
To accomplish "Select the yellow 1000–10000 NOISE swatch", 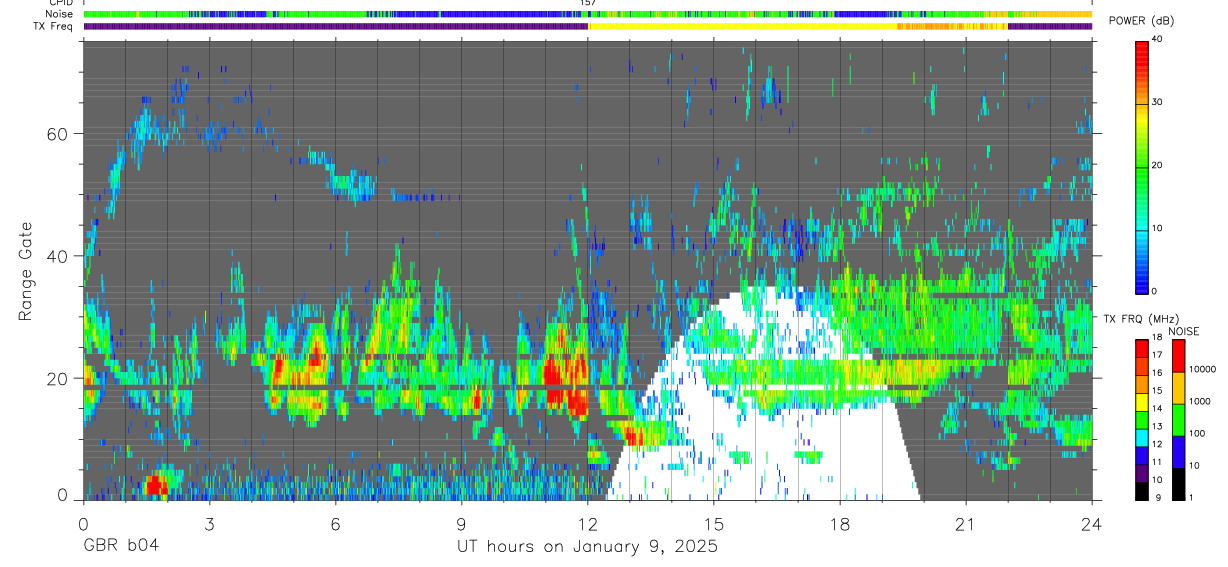I will point(1177,388).
